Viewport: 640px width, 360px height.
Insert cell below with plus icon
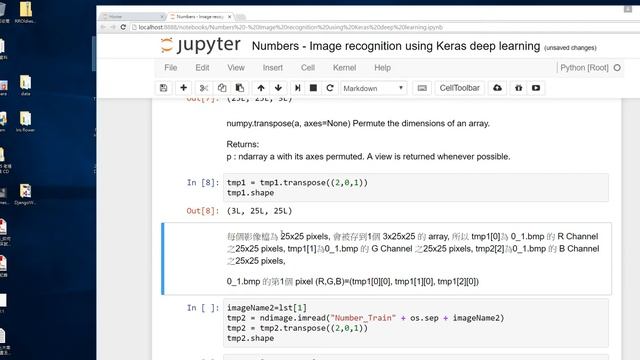[x=184, y=88]
